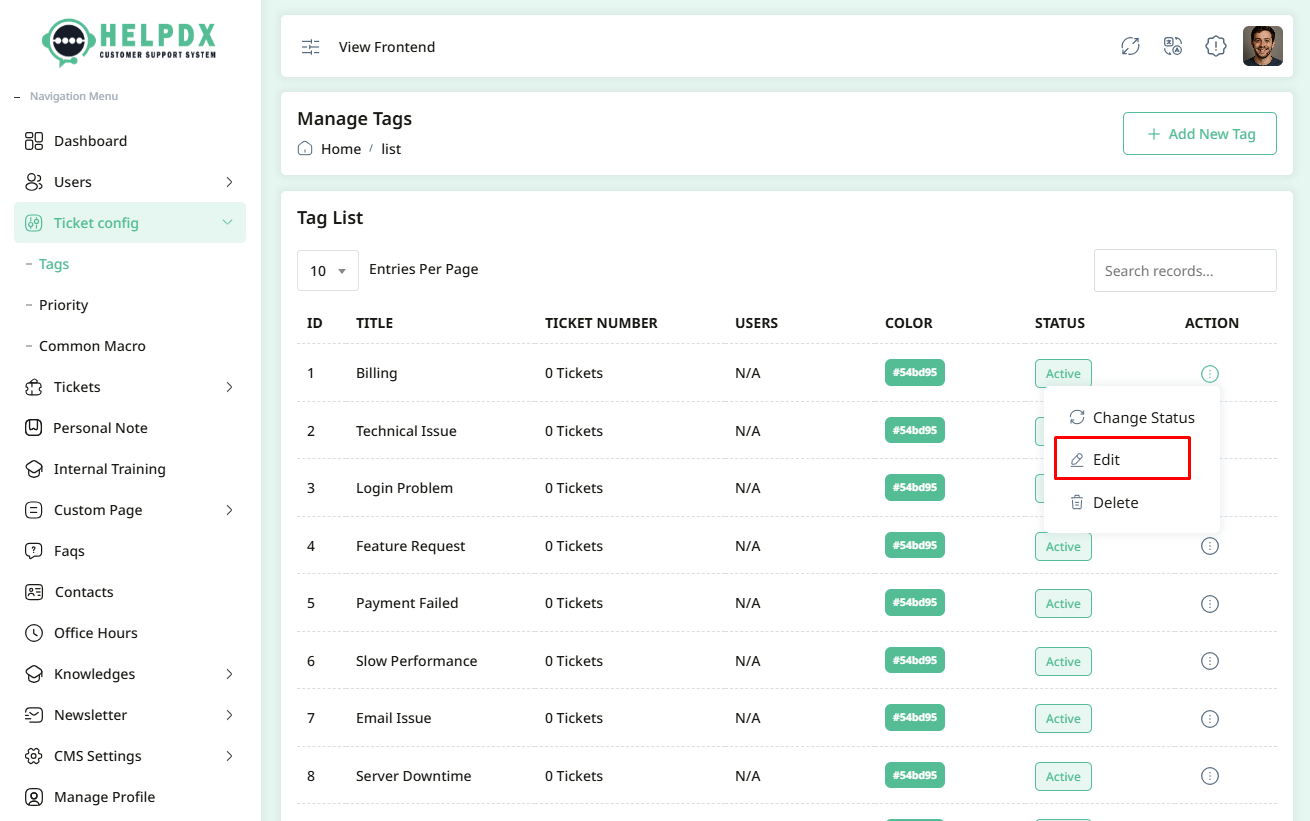Open the Priority submenu item
Screen dimensions: 1310x821
point(63,305)
